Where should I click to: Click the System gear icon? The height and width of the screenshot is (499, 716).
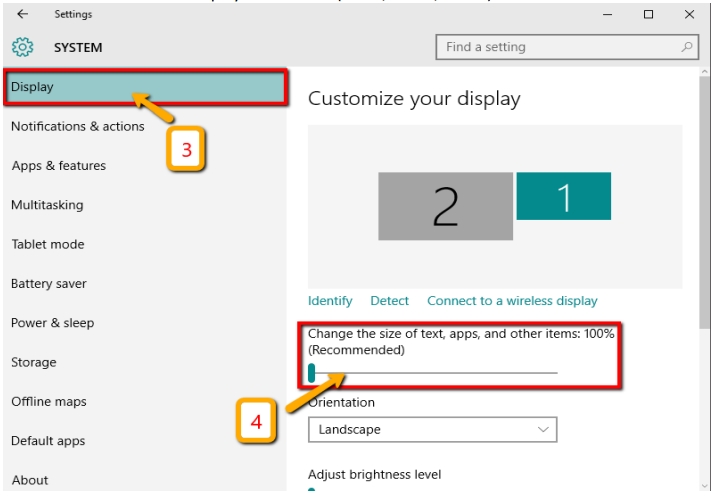[x=22, y=47]
